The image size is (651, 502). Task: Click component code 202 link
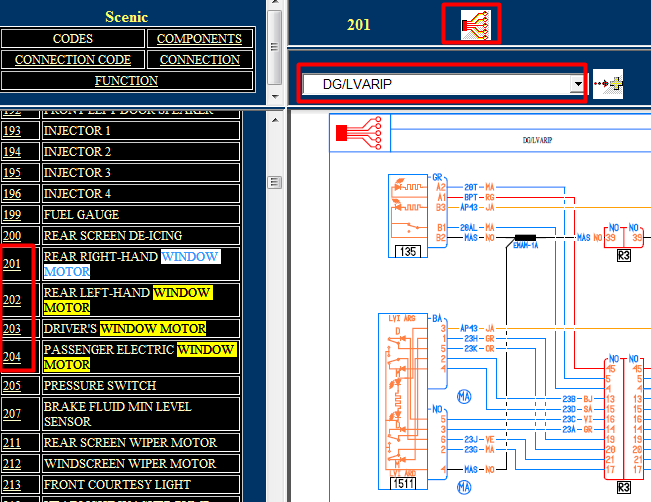click(x=12, y=300)
